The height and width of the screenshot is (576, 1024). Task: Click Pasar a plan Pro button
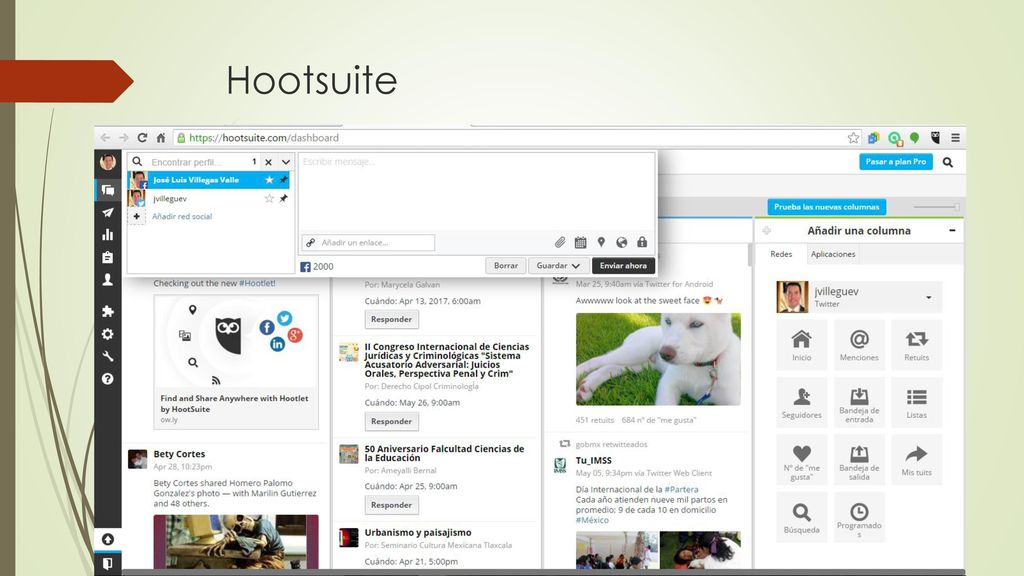896,162
